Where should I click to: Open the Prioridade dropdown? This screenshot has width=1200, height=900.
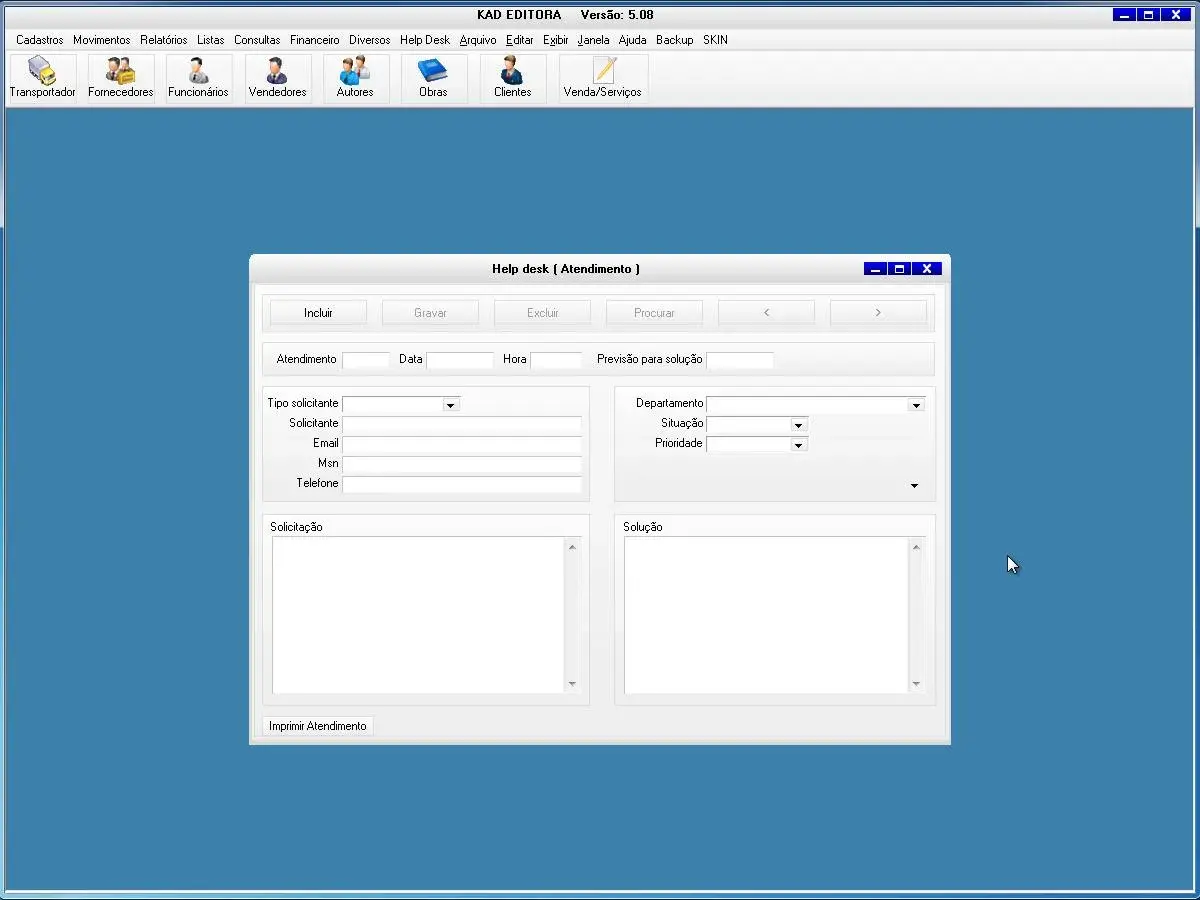coord(798,445)
